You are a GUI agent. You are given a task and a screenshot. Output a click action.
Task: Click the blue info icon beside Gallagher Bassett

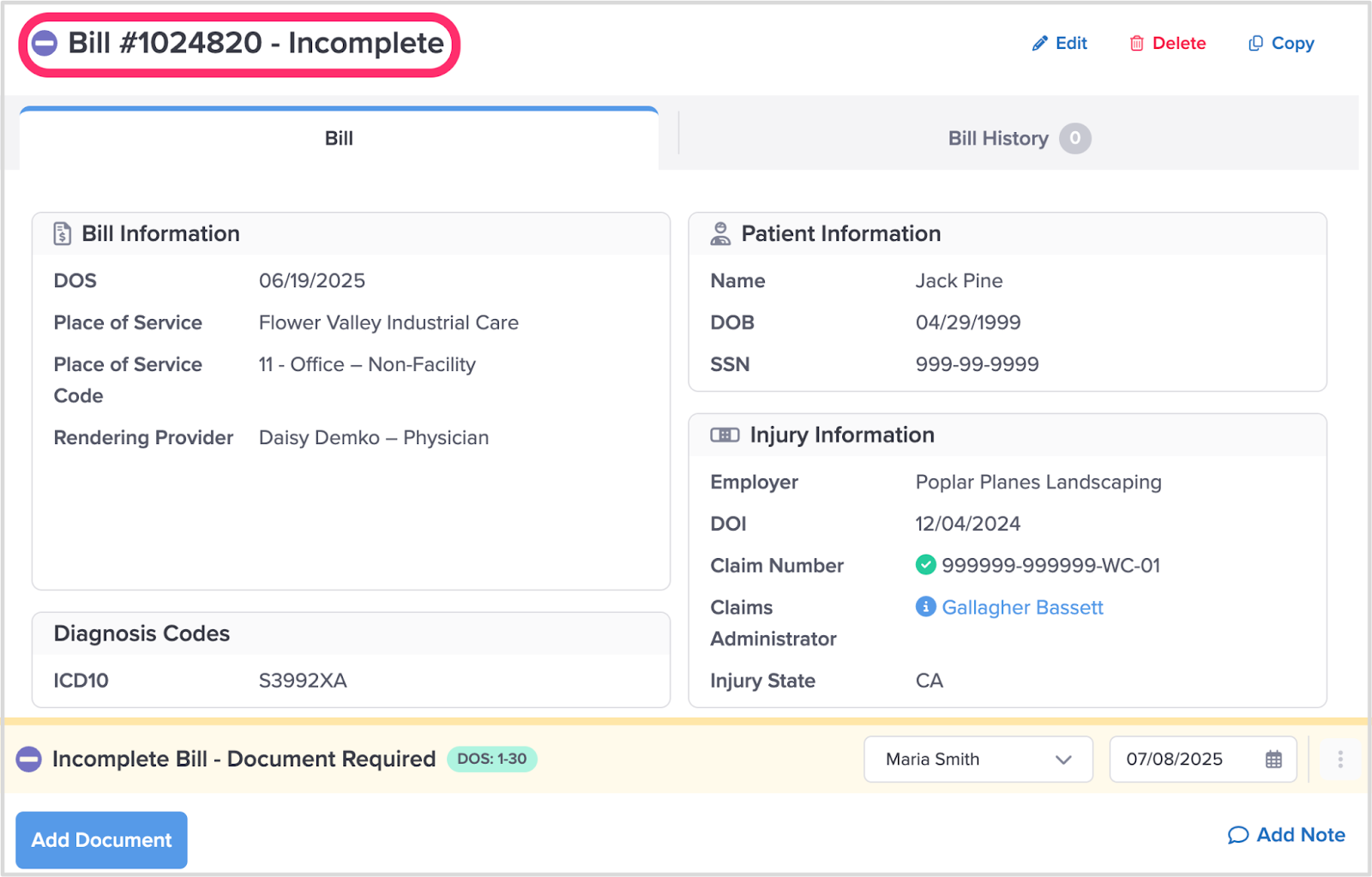click(925, 607)
